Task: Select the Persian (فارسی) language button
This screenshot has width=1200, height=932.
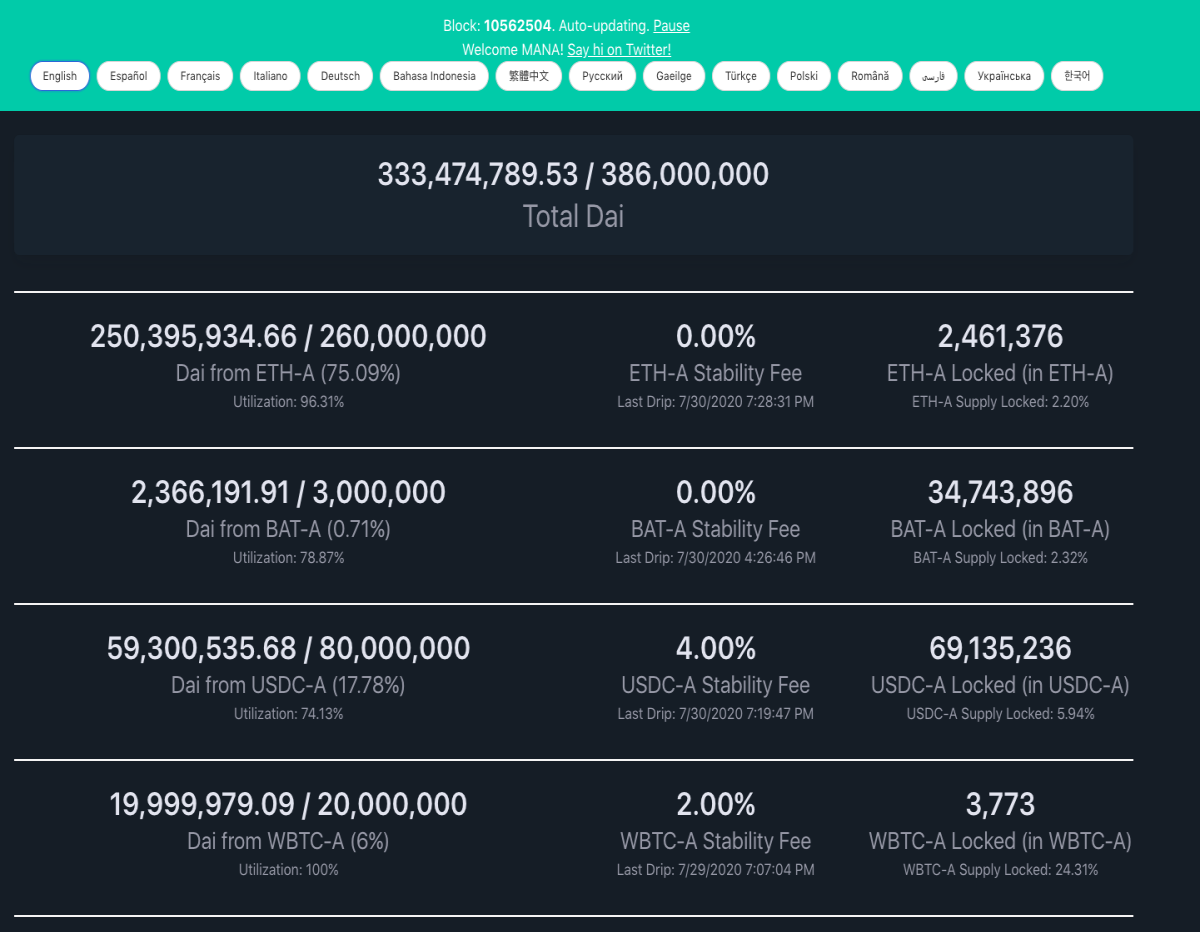Action: [x=933, y=76]
